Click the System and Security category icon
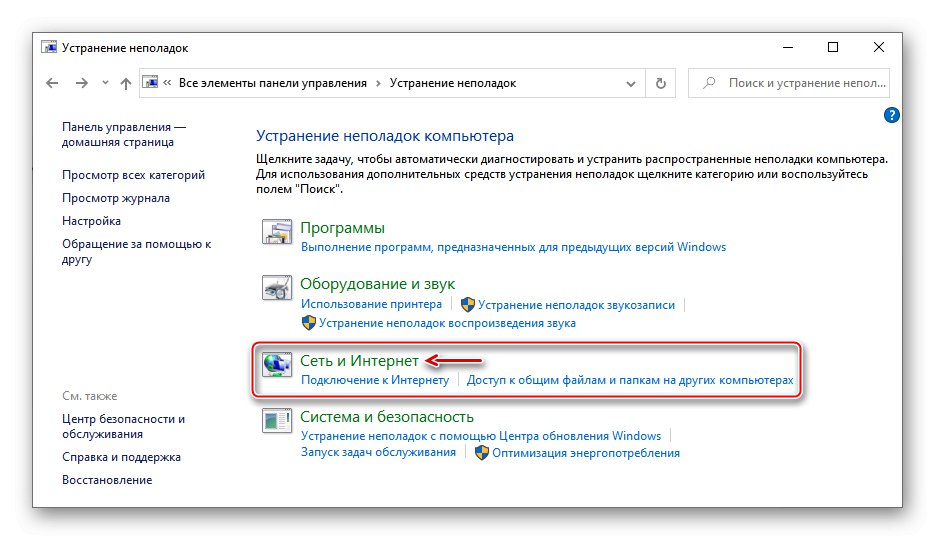Image resolution: width=935 pixels, height=540 pixels. point(276,421)
